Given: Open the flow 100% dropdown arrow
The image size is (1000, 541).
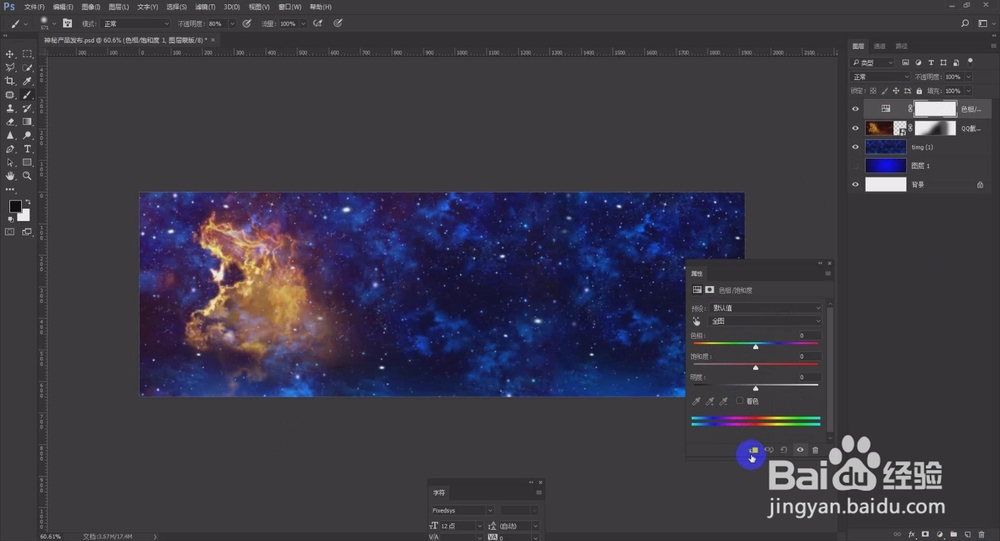Looking at the screenshot, I should (x=303, y=24).
